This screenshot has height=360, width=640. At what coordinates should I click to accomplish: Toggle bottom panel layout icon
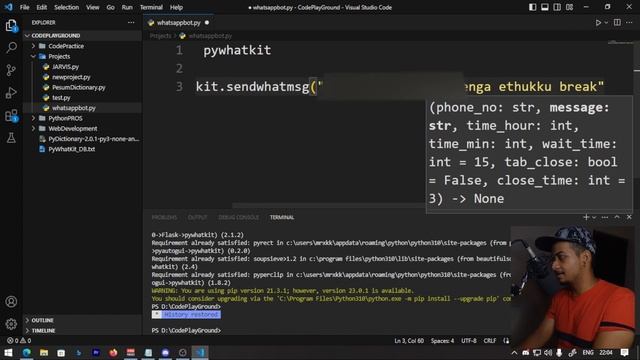coord(544,7)
